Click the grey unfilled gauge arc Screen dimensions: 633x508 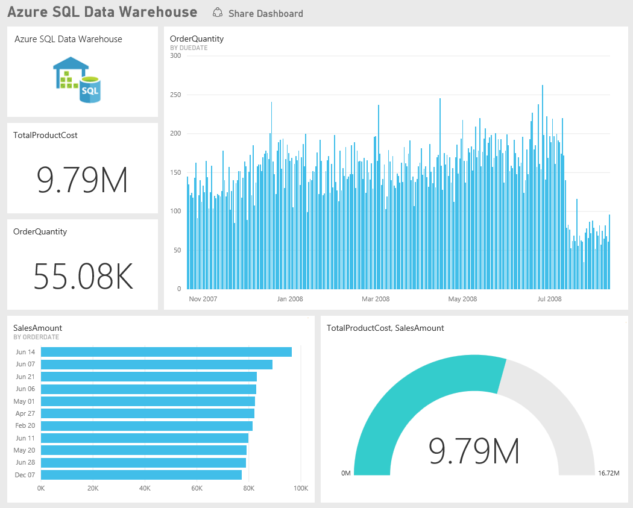click(x=559, y=404)
